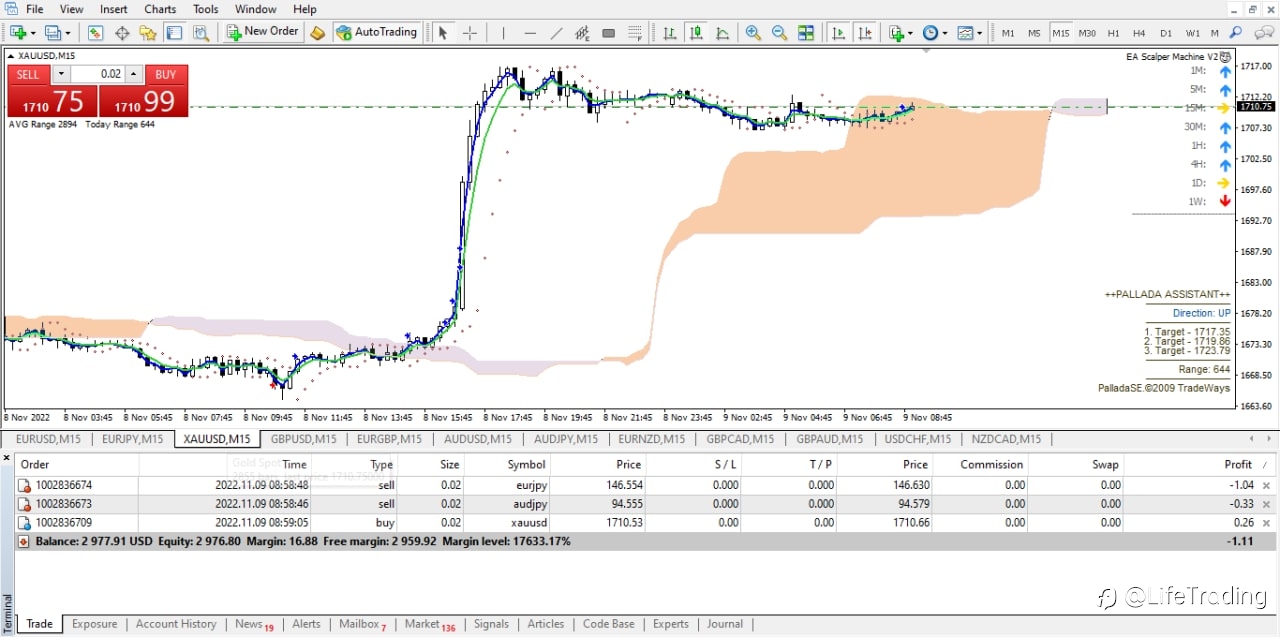
Task: Open the indicators list icon
Action: click(897, 32)
